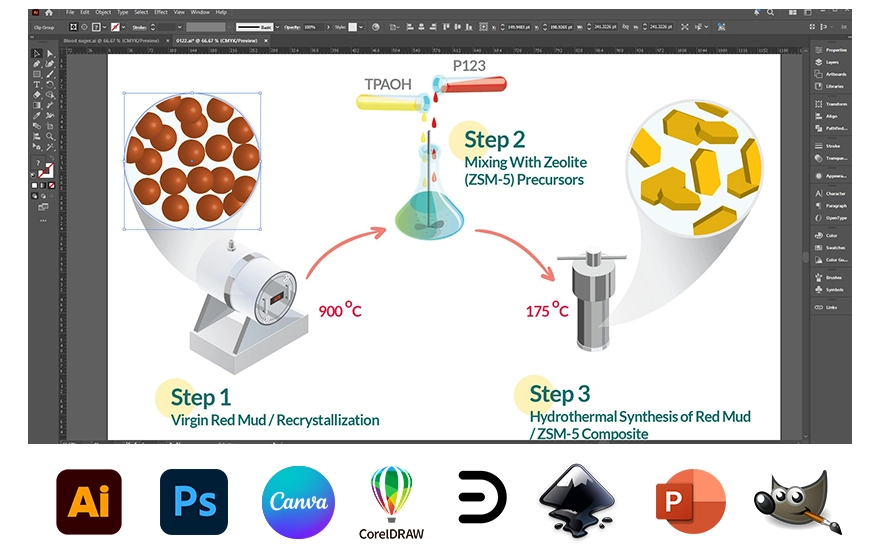Viewport: 879px width, 557px height.
Task: Bring the Stroke box to front
Action: [48, 172]
